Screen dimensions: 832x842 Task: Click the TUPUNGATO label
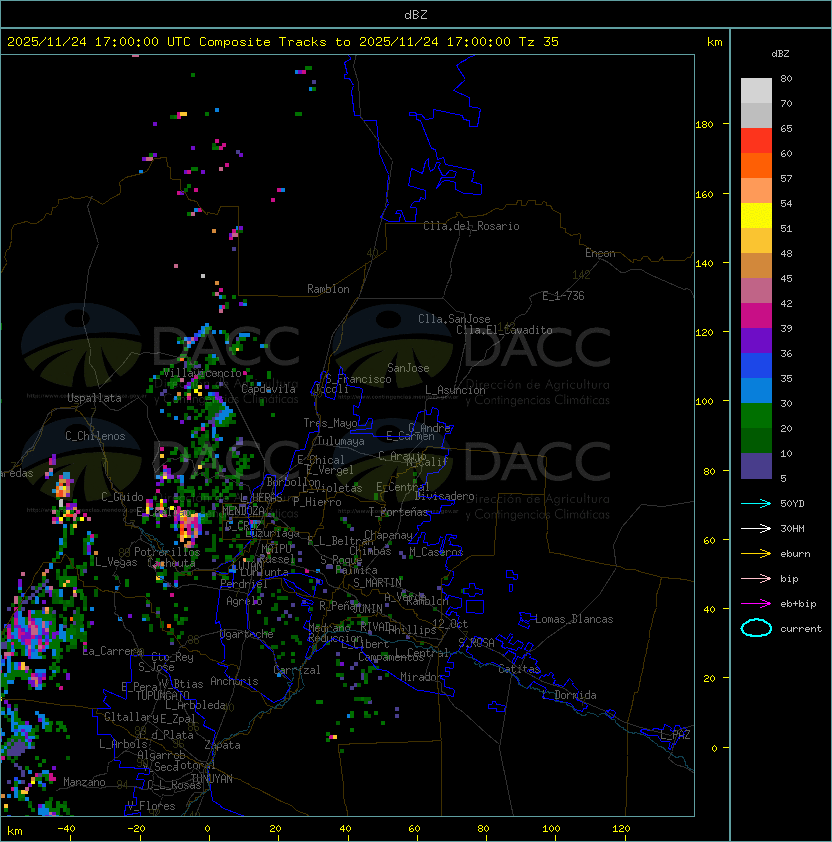(x=163, y=696)
